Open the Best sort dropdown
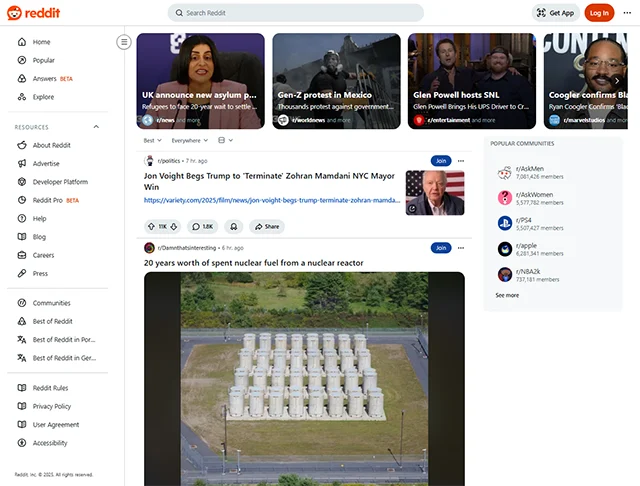The height and width of the screenshot is (486, 640). (152, 140)
